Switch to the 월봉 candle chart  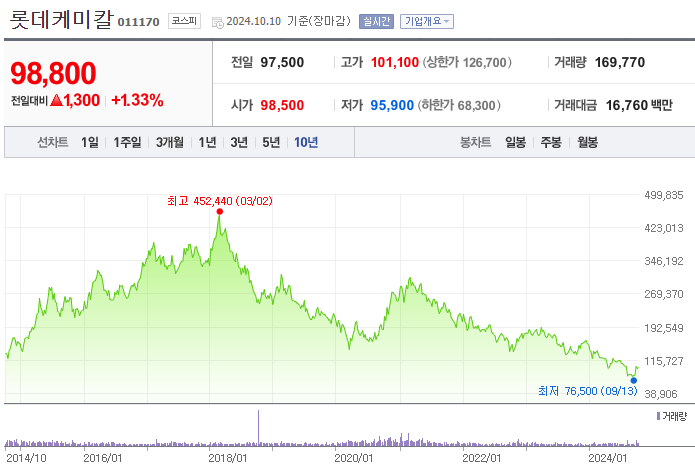pyautogui.click(x=587, y=142)
